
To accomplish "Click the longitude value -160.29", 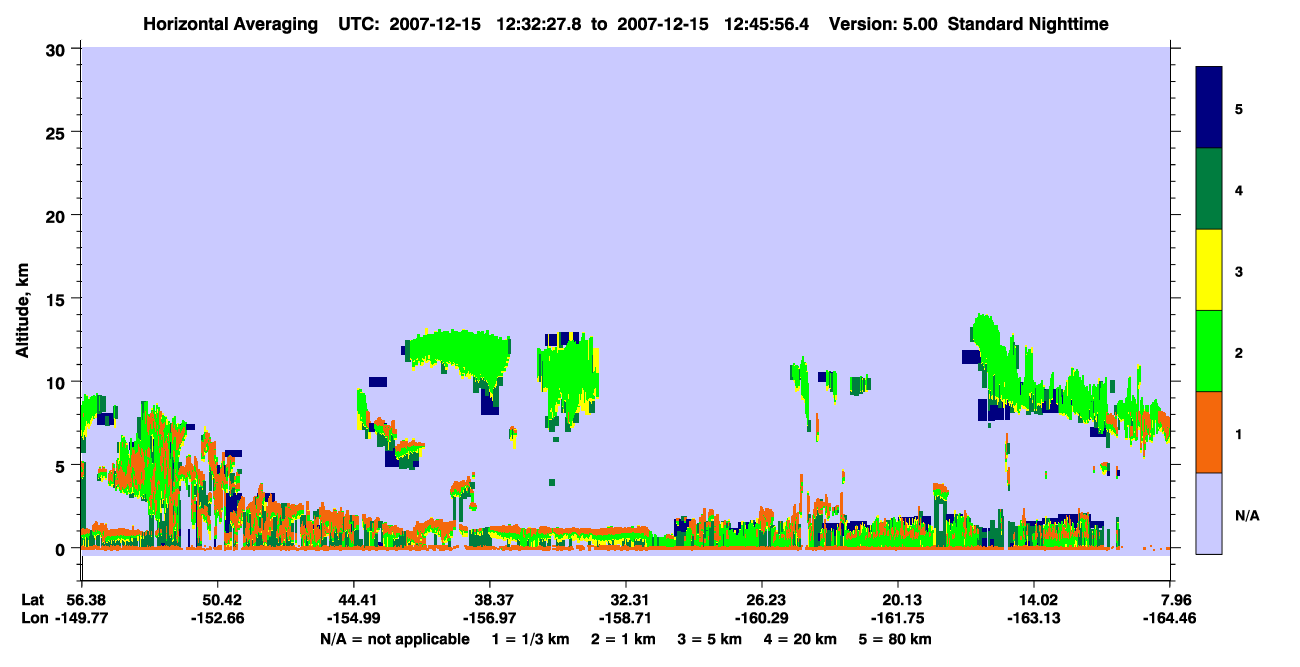I will [x=762, y=618].
